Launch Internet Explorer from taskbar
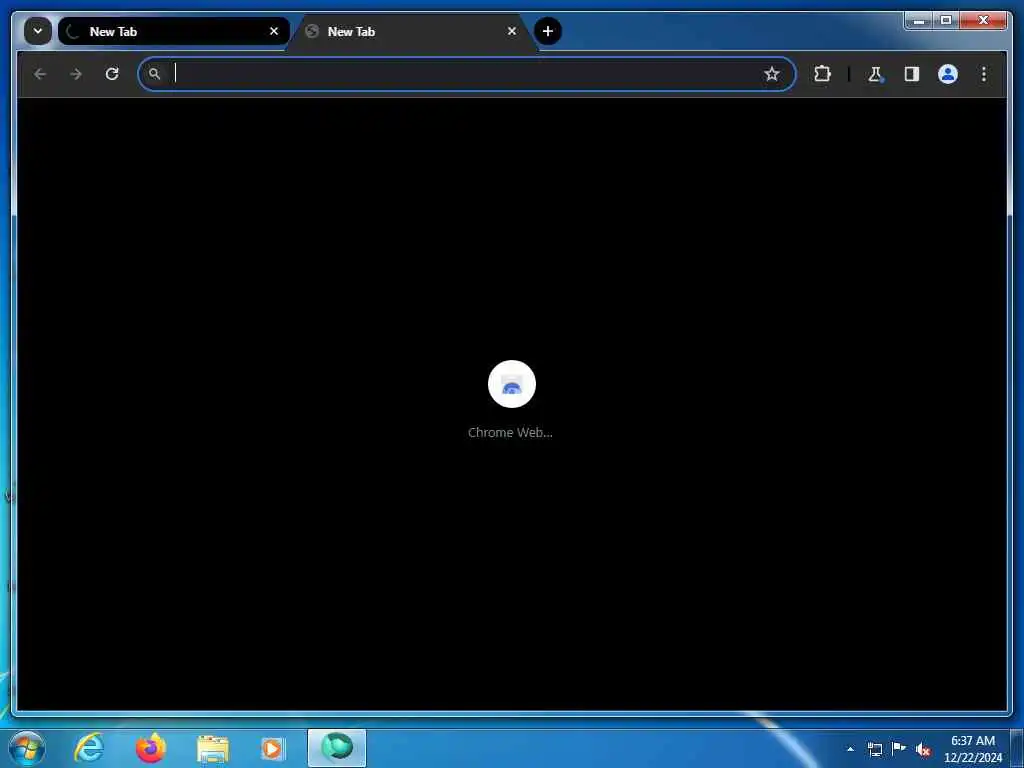This screenshot has width=1024, height=768. pyautogui.click(x=89, y=748)
